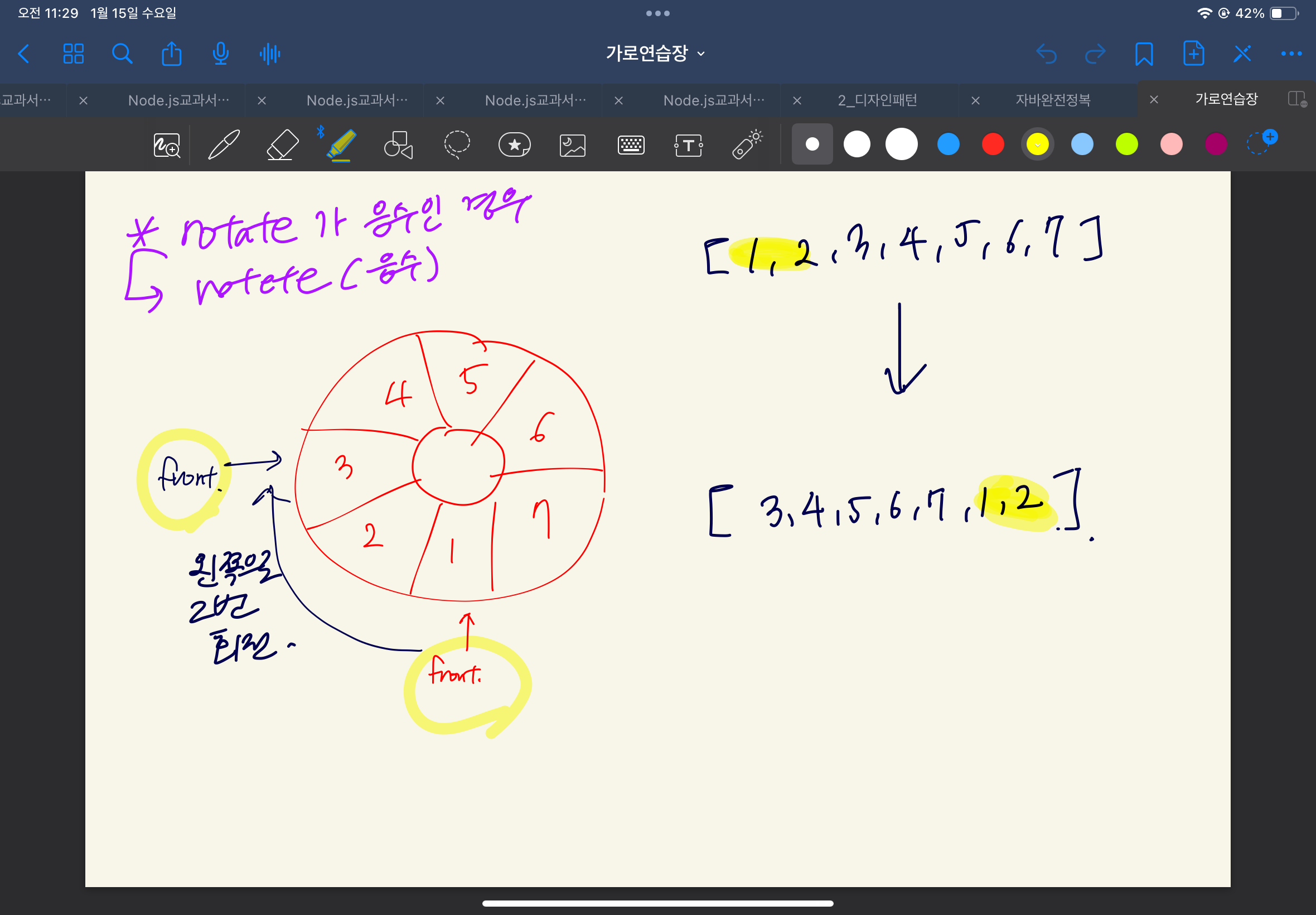The height and width of the screenshot is (915, 1316).
Task: Go back to the library
Action: click(23, 54)
